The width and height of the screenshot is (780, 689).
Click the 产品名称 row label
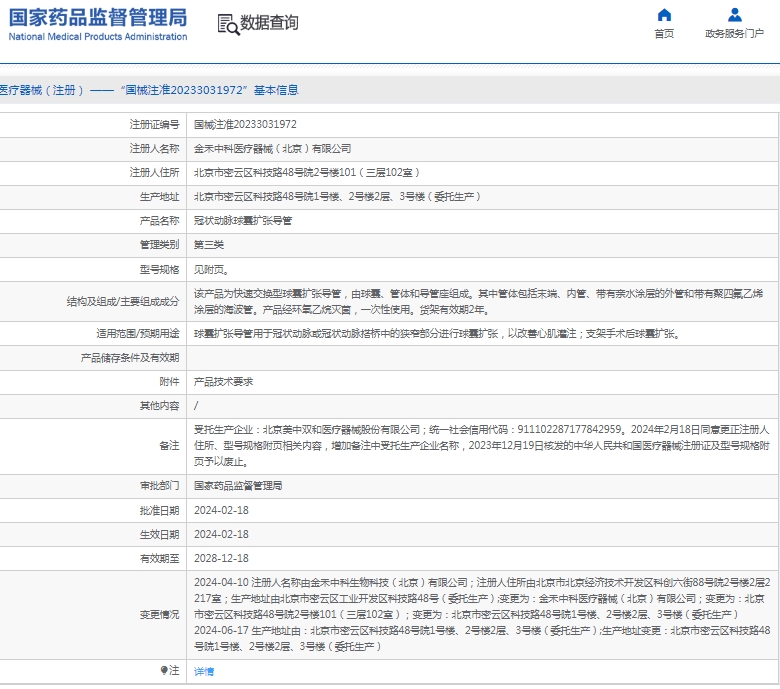pos(159,220)
